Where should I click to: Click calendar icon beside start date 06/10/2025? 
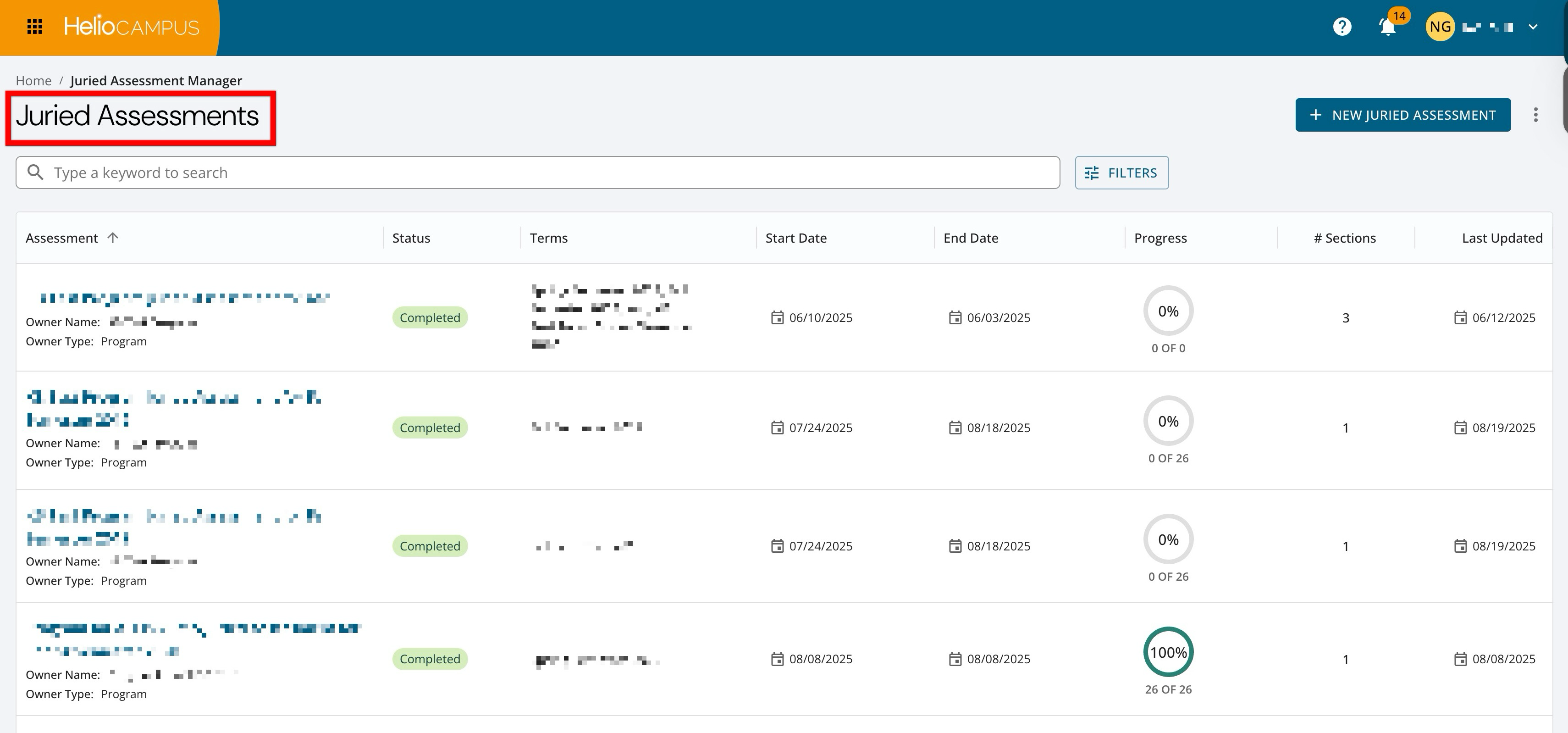click(777, 317)
